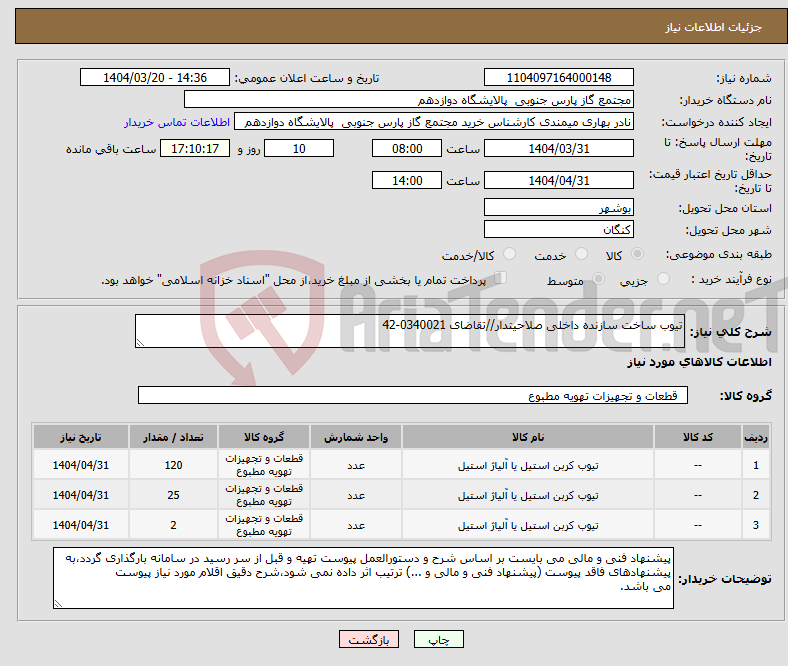Image resolution: width=788 pixels, height=666 pixels.
Task: Click the row number 2 cell
Action: tap(756, 496)
